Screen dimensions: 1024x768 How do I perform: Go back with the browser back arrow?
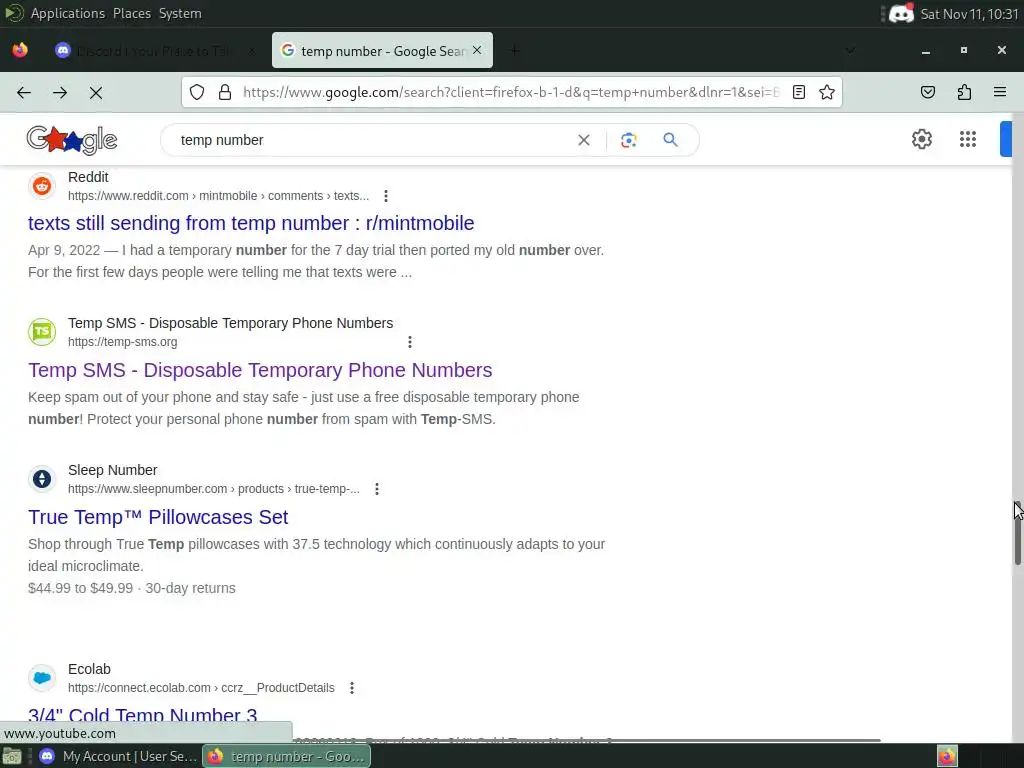click(x=24, y=93)
